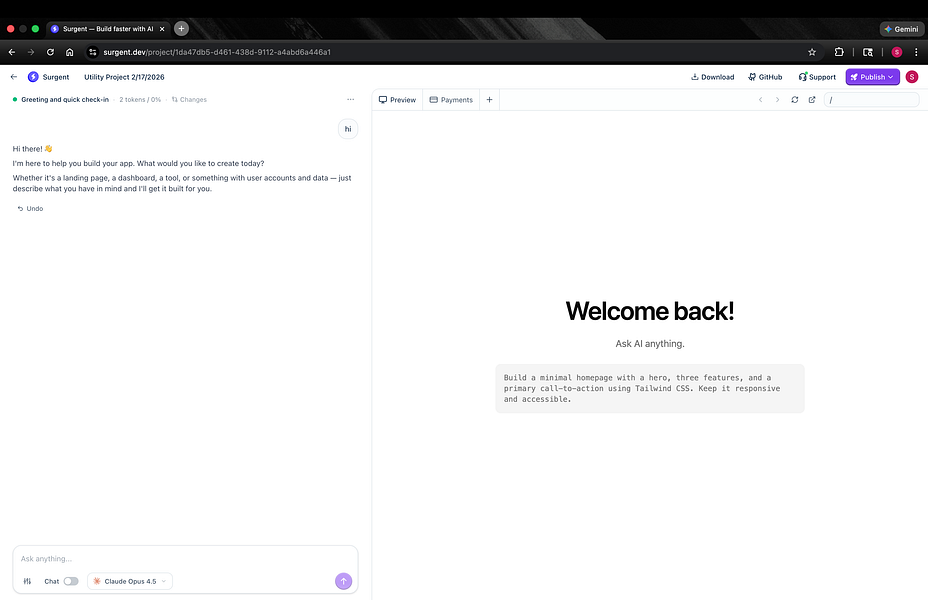Image resolution: width=928 pixels, height=600 pixels.
Task: Send the message with the arrow button
Action: point(343,581)
